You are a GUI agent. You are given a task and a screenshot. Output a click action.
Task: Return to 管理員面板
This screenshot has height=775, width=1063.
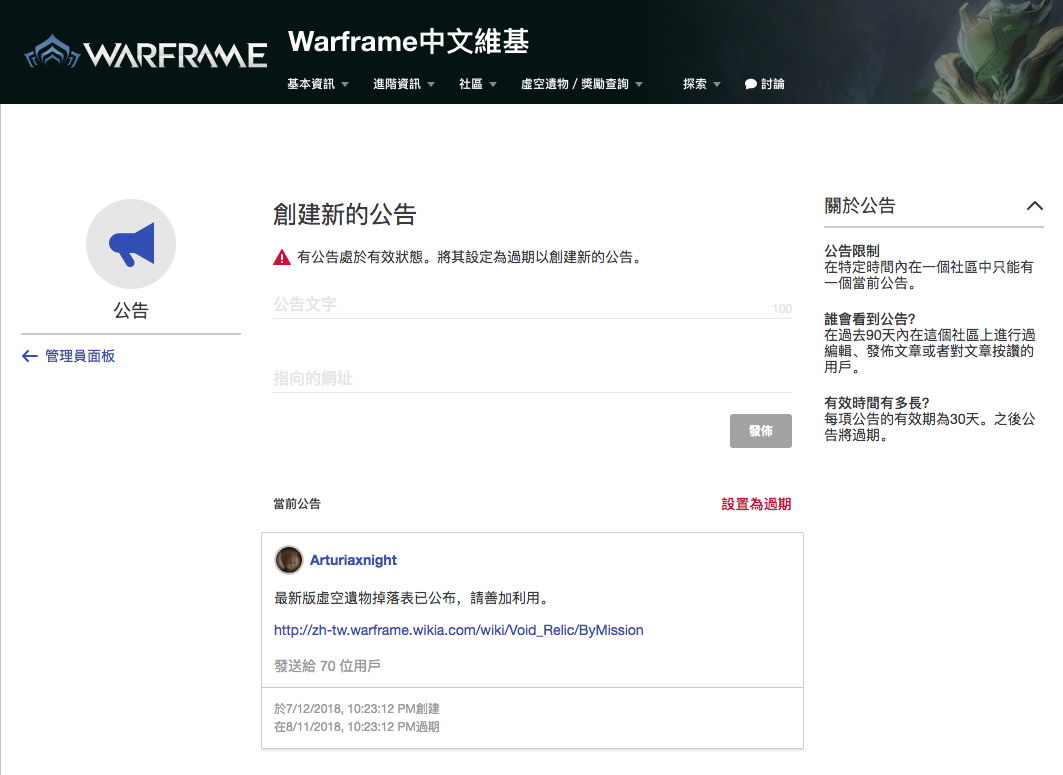pos(80,356)
